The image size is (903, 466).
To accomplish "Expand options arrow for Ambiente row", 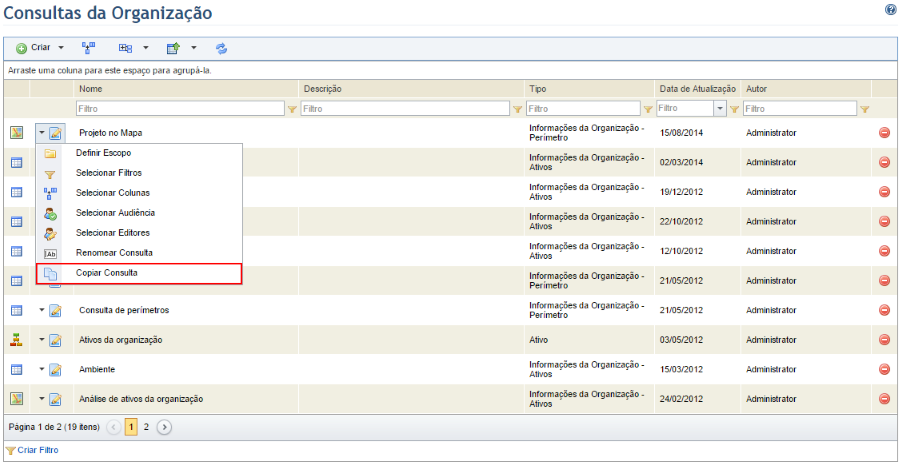I will click(42, 369).
